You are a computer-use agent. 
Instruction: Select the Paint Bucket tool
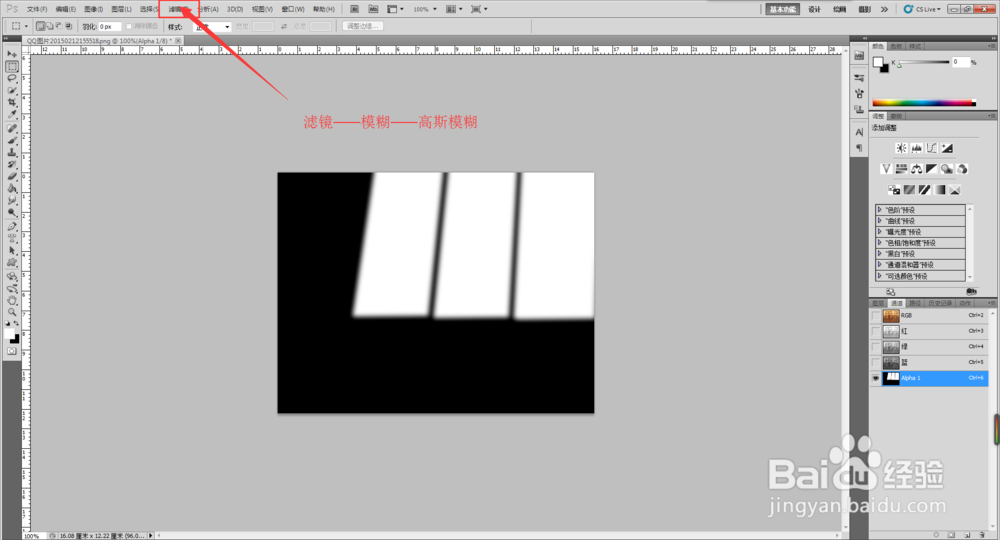click(12, 189)
